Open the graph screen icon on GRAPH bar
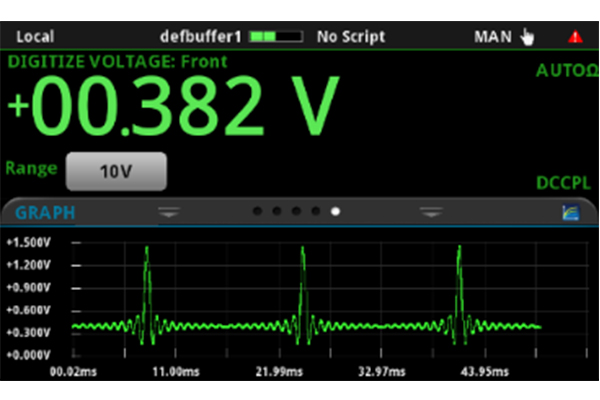 click(571, 212)
